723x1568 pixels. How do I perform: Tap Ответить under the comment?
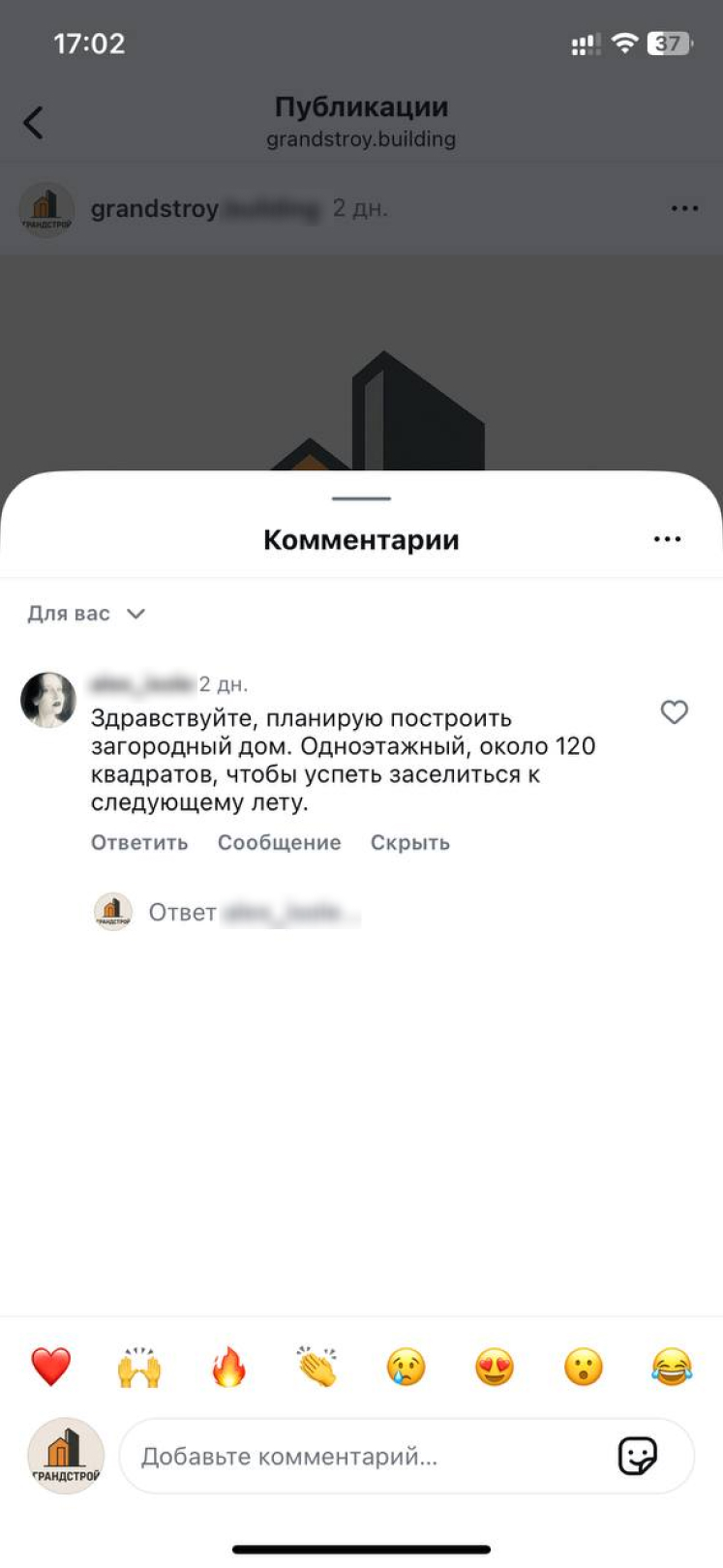pos(139,842)
